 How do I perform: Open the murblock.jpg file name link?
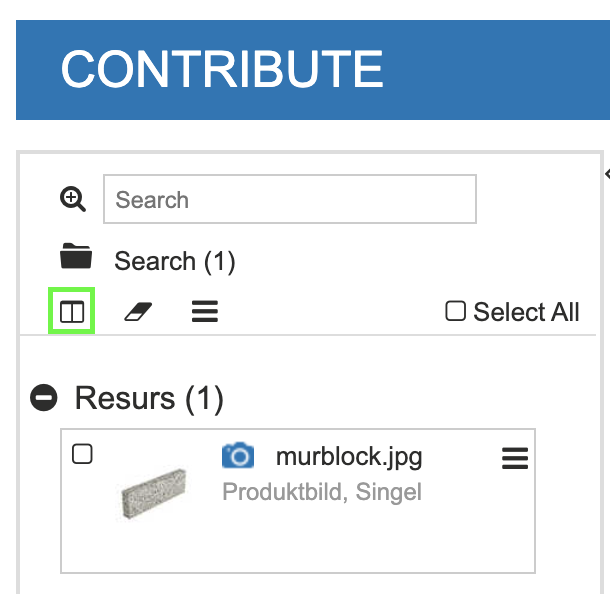[x=349, y=457]
